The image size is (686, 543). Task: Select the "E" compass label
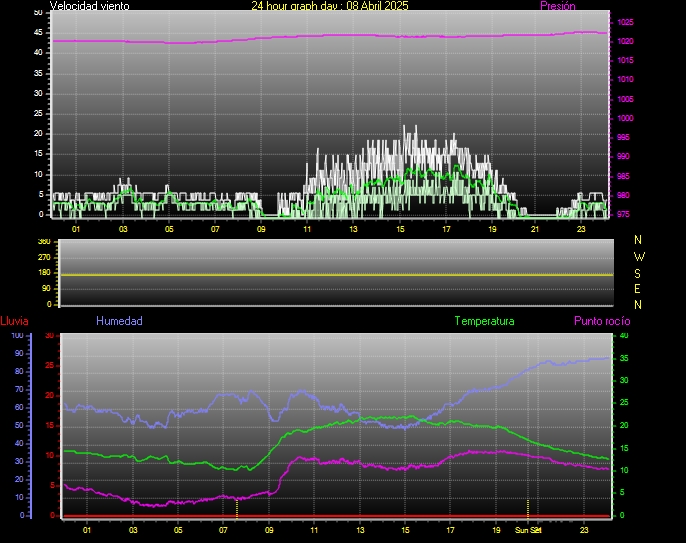(637, 289)
